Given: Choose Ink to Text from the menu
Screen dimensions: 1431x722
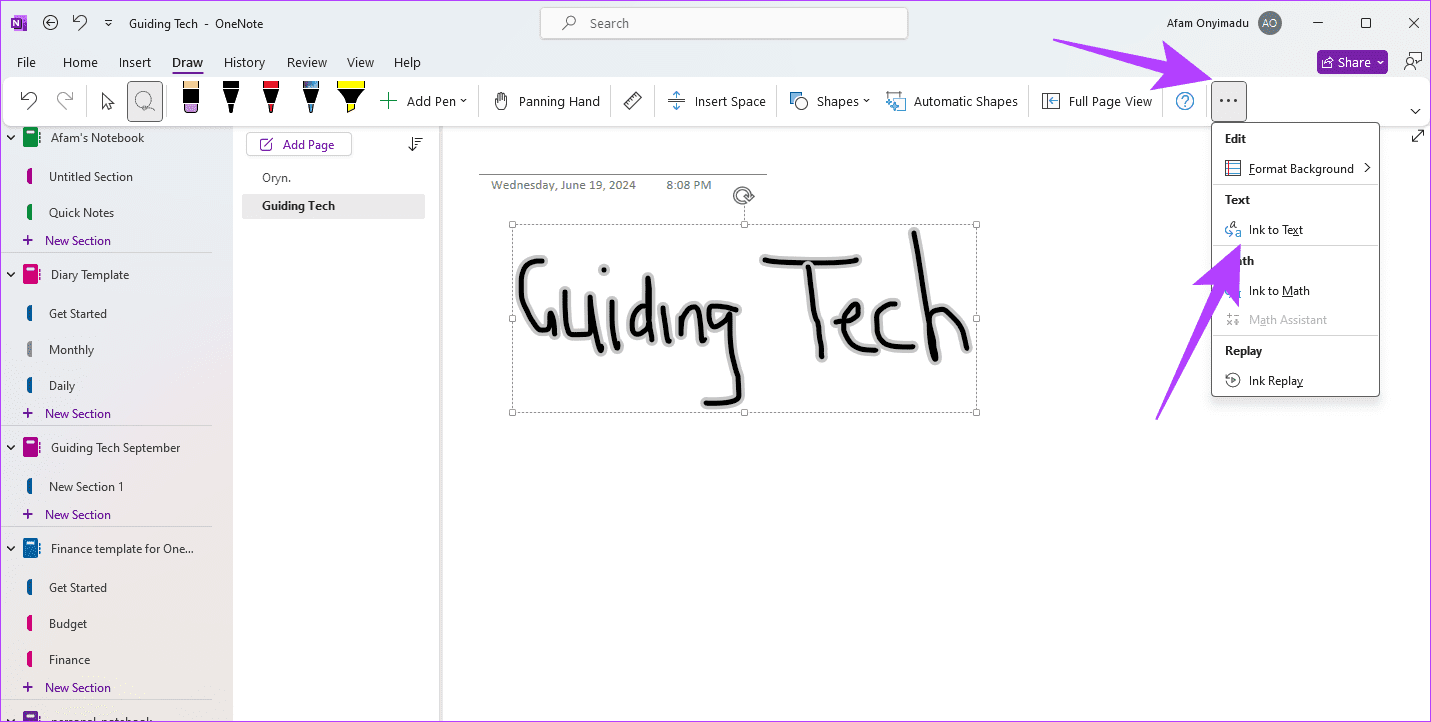Looking at the screenshot, I should coord(1277,229).
